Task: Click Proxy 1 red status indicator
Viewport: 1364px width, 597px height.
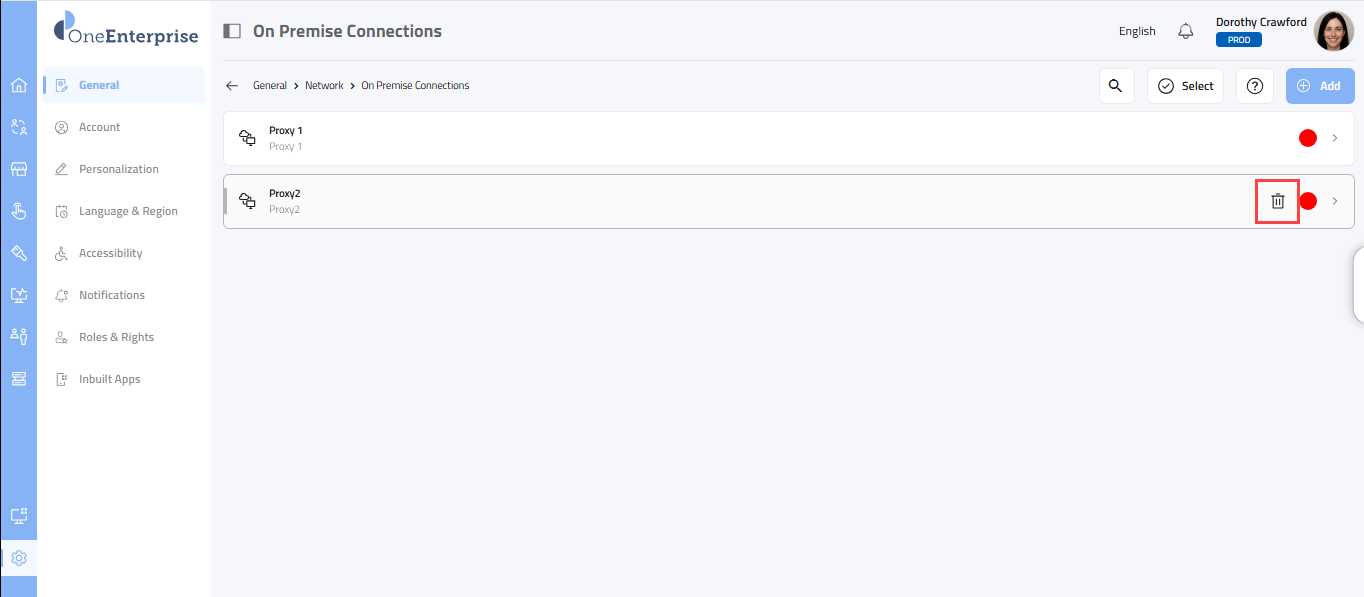Action: point(1308,138)
